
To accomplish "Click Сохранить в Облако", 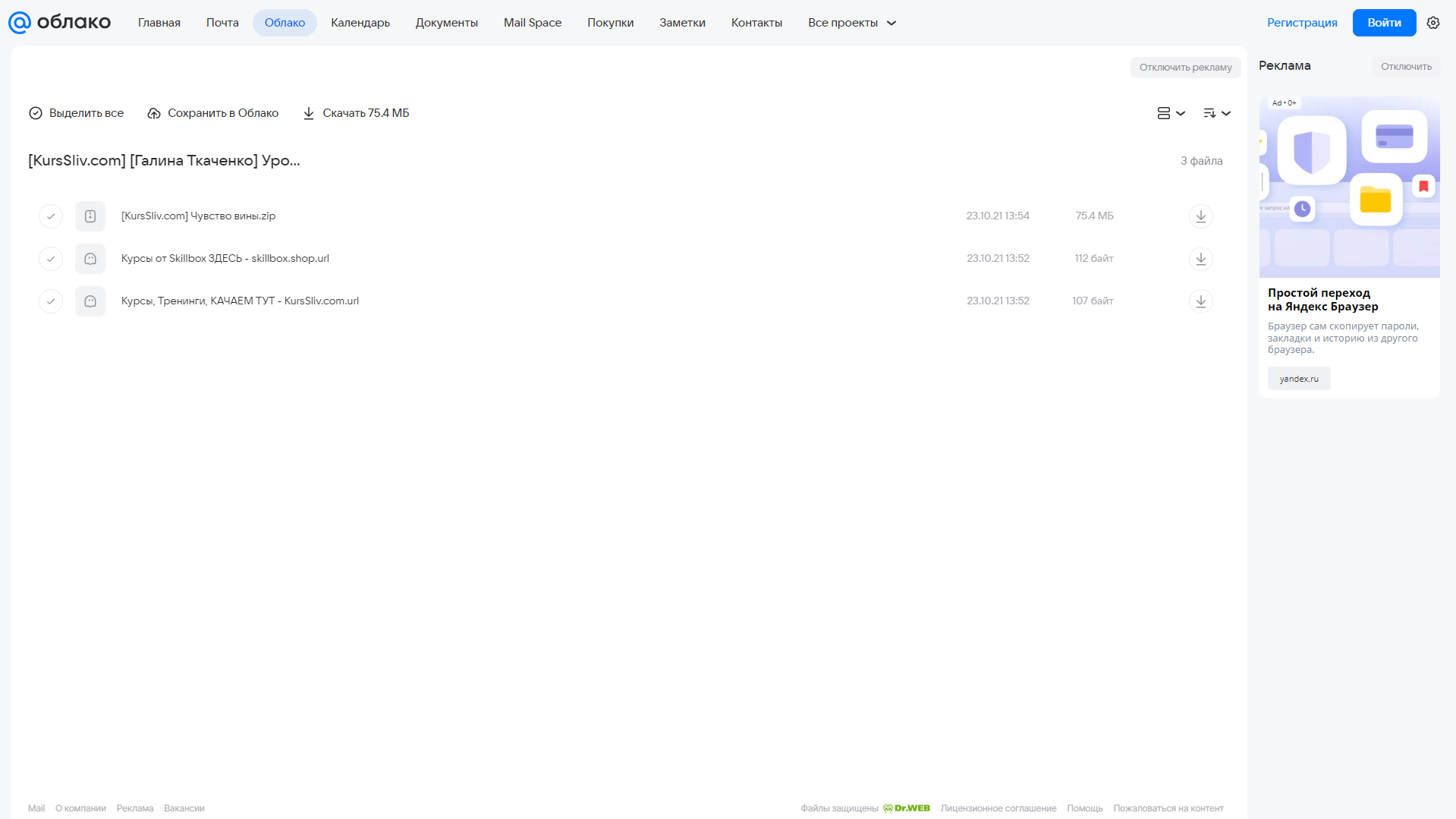I will pos(212,113).
